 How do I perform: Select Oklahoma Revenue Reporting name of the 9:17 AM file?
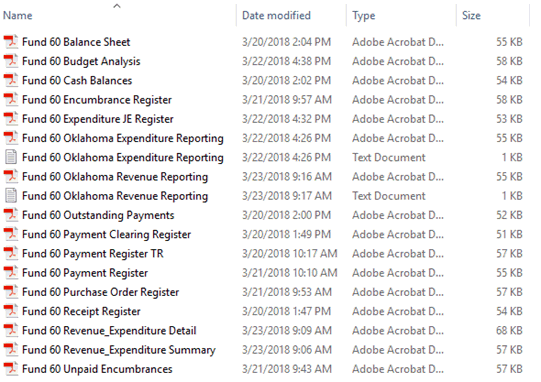click(x=115, y=196)
